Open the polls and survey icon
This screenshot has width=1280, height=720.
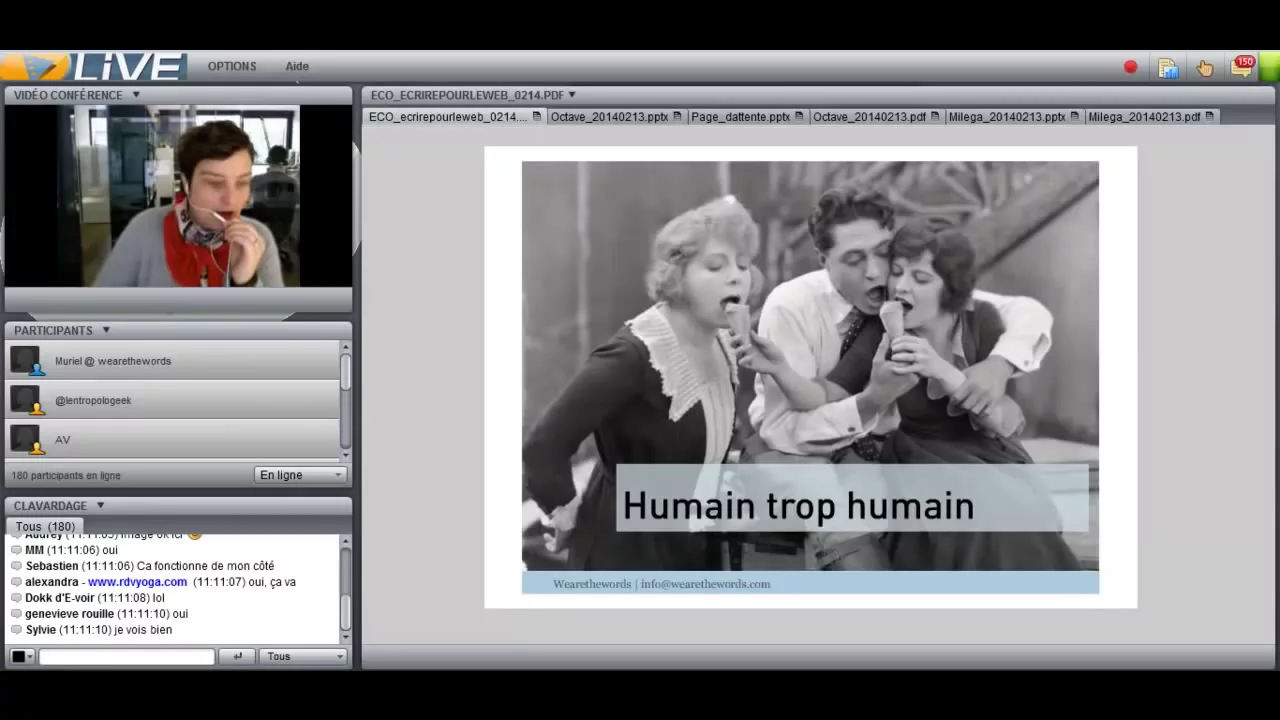pyautogui.click(x=1167, y=68)
